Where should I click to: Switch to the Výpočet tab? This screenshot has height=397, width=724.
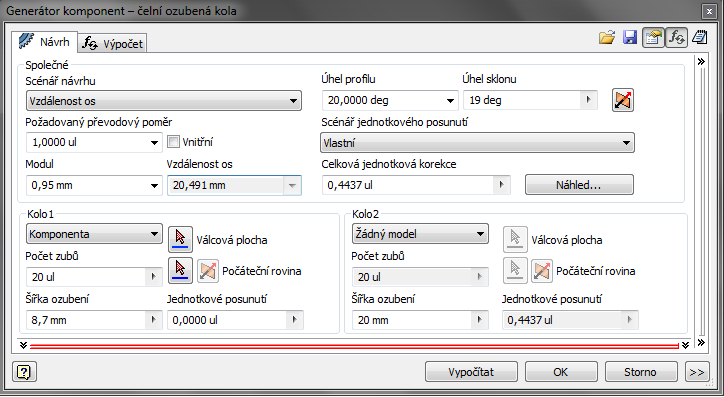pos(113,43)
